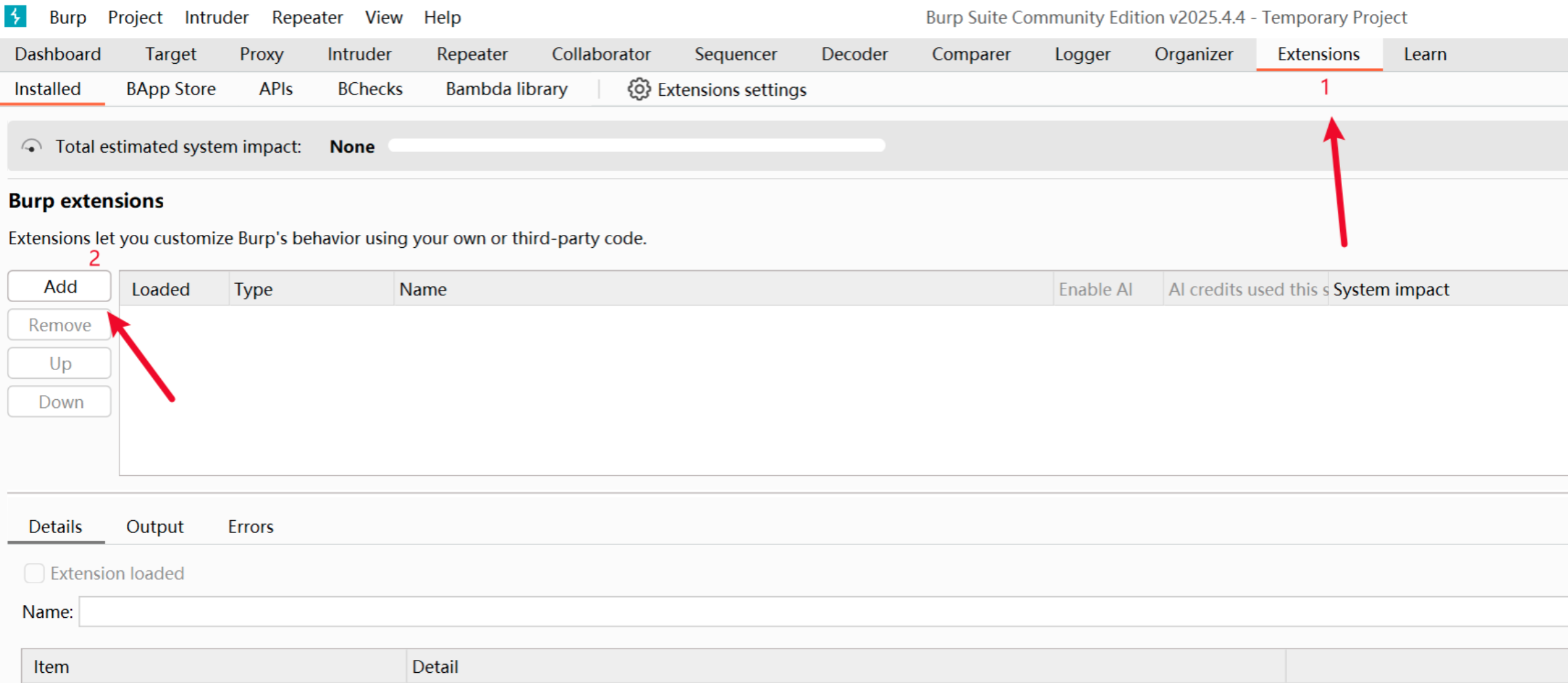Open the APIs sub-tab
The image size is (1568, 683).
coord(275,89)
